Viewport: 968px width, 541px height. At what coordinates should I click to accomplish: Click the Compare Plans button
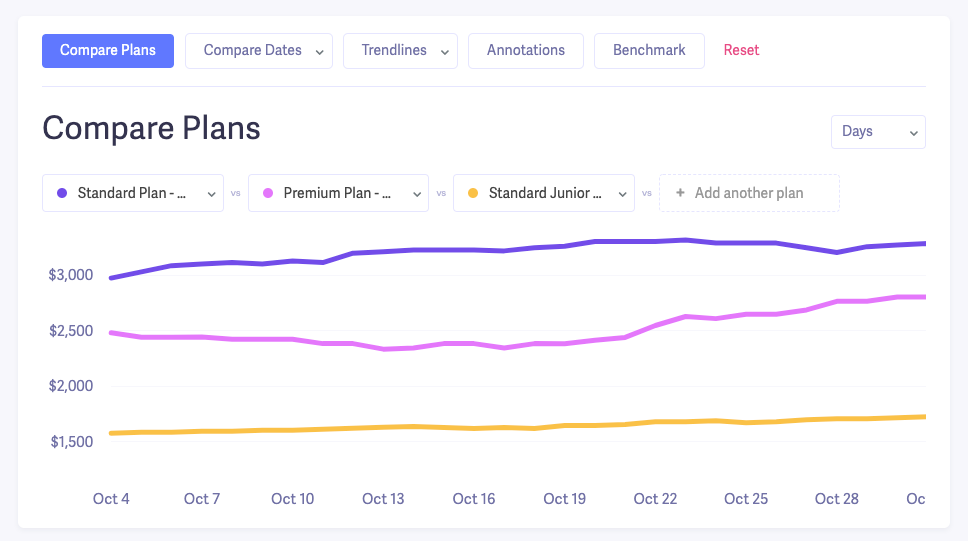click(108, 51)
